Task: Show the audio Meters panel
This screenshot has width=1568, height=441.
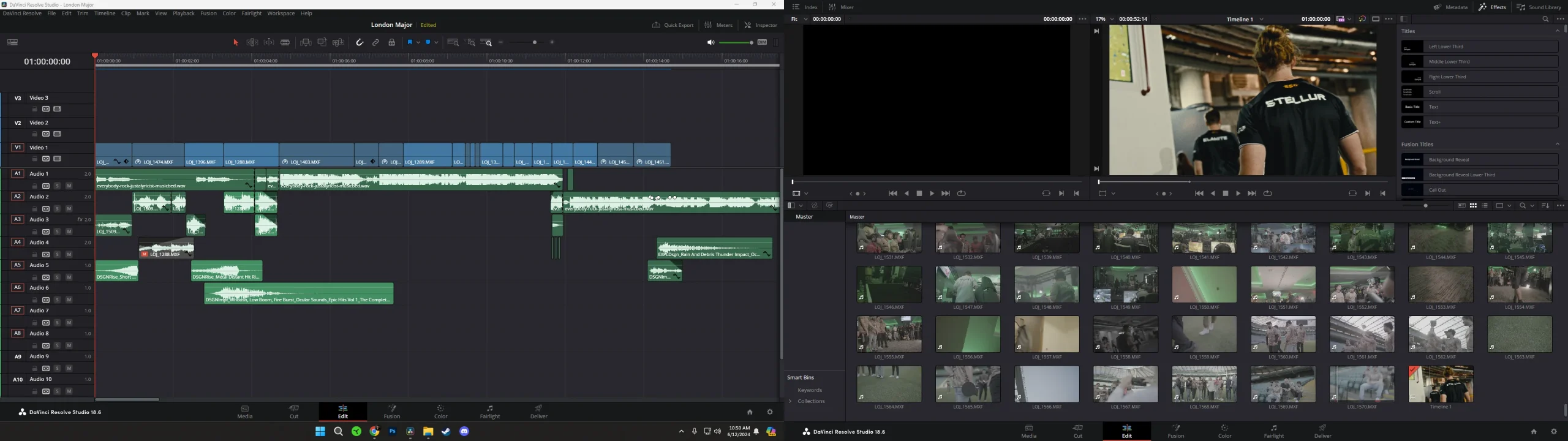Action: pyautogui.click(x=719, y=25)
